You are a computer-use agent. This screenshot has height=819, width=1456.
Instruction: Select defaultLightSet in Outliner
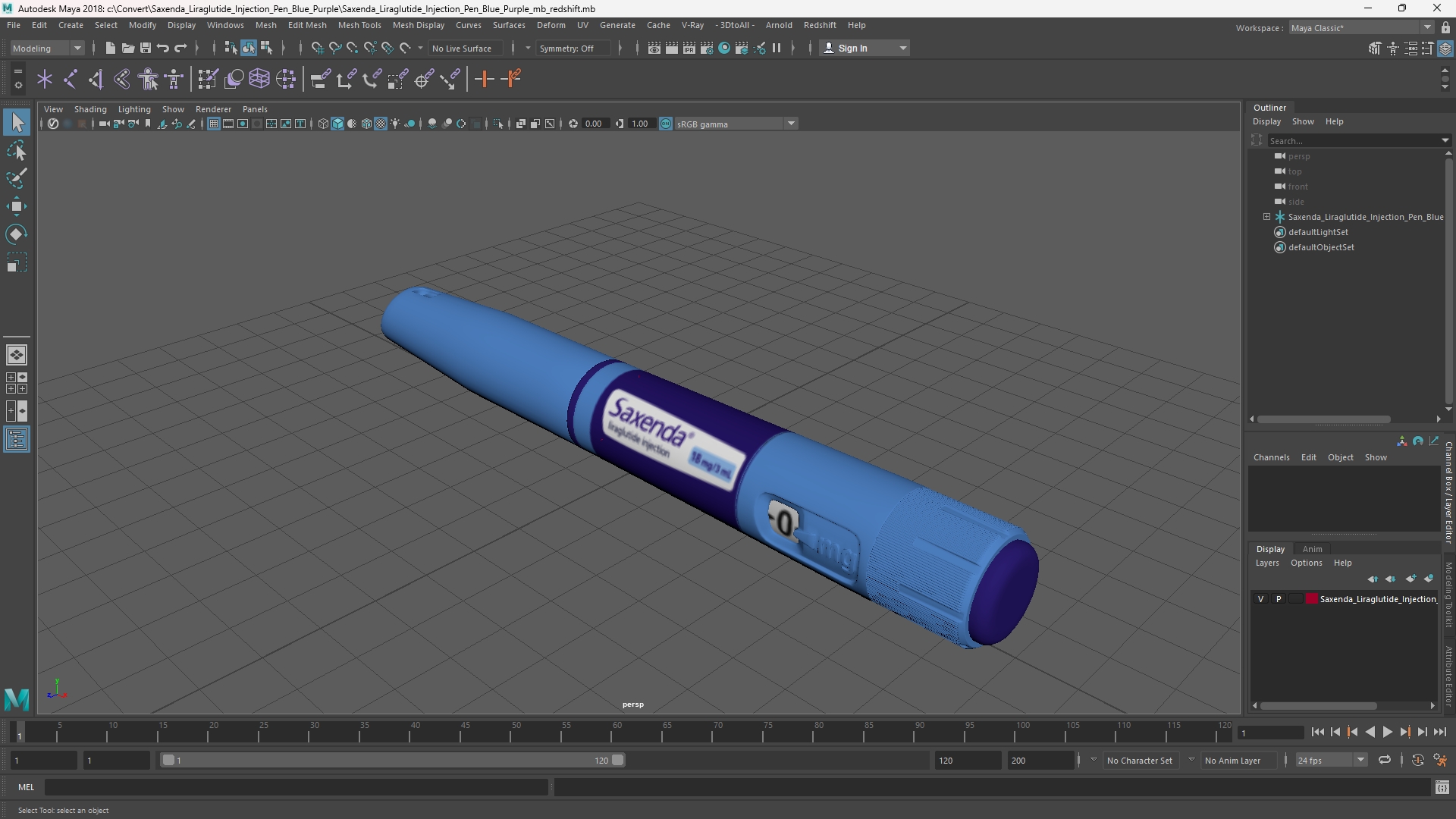(1317, 232)
